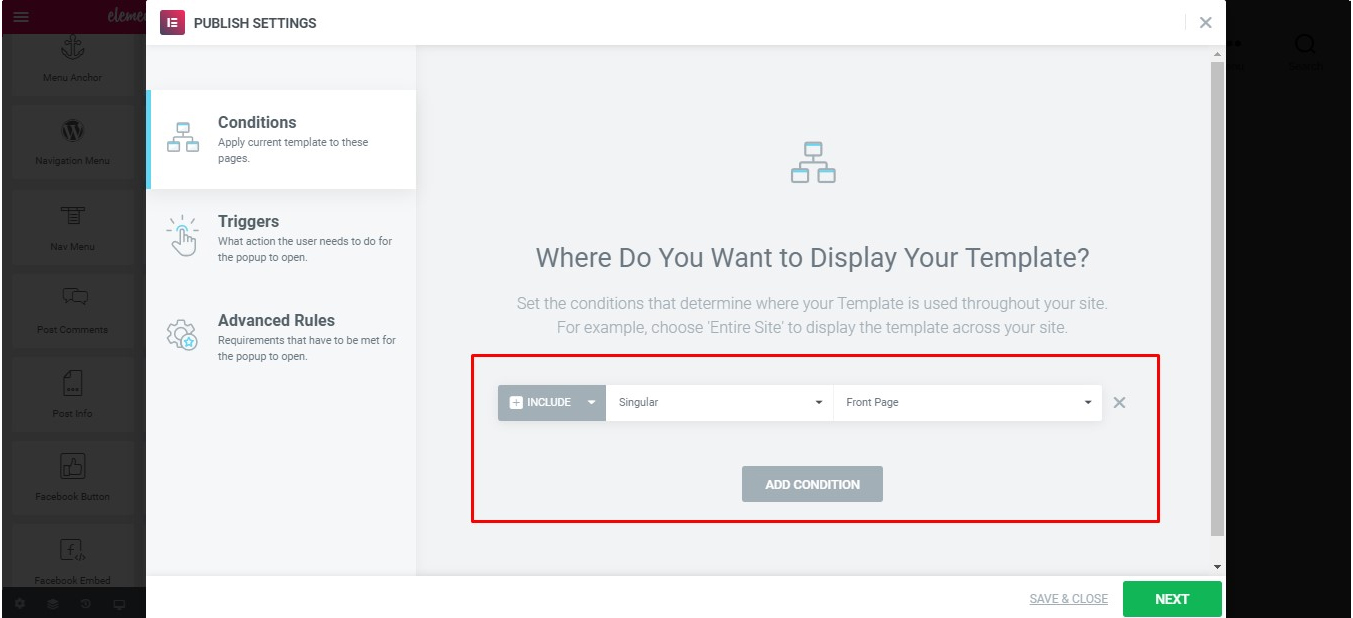The height and width of the screenshot is (618, 1353).
Task: Select the Facebook Button widget
Action: click(72, 477)
